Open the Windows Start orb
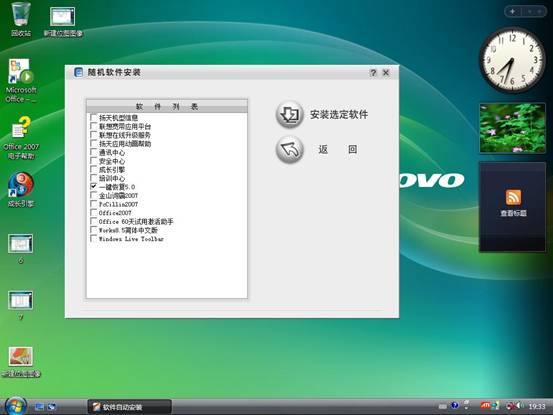553x415 pixels. pyautogui.click(x=16, y=406)
